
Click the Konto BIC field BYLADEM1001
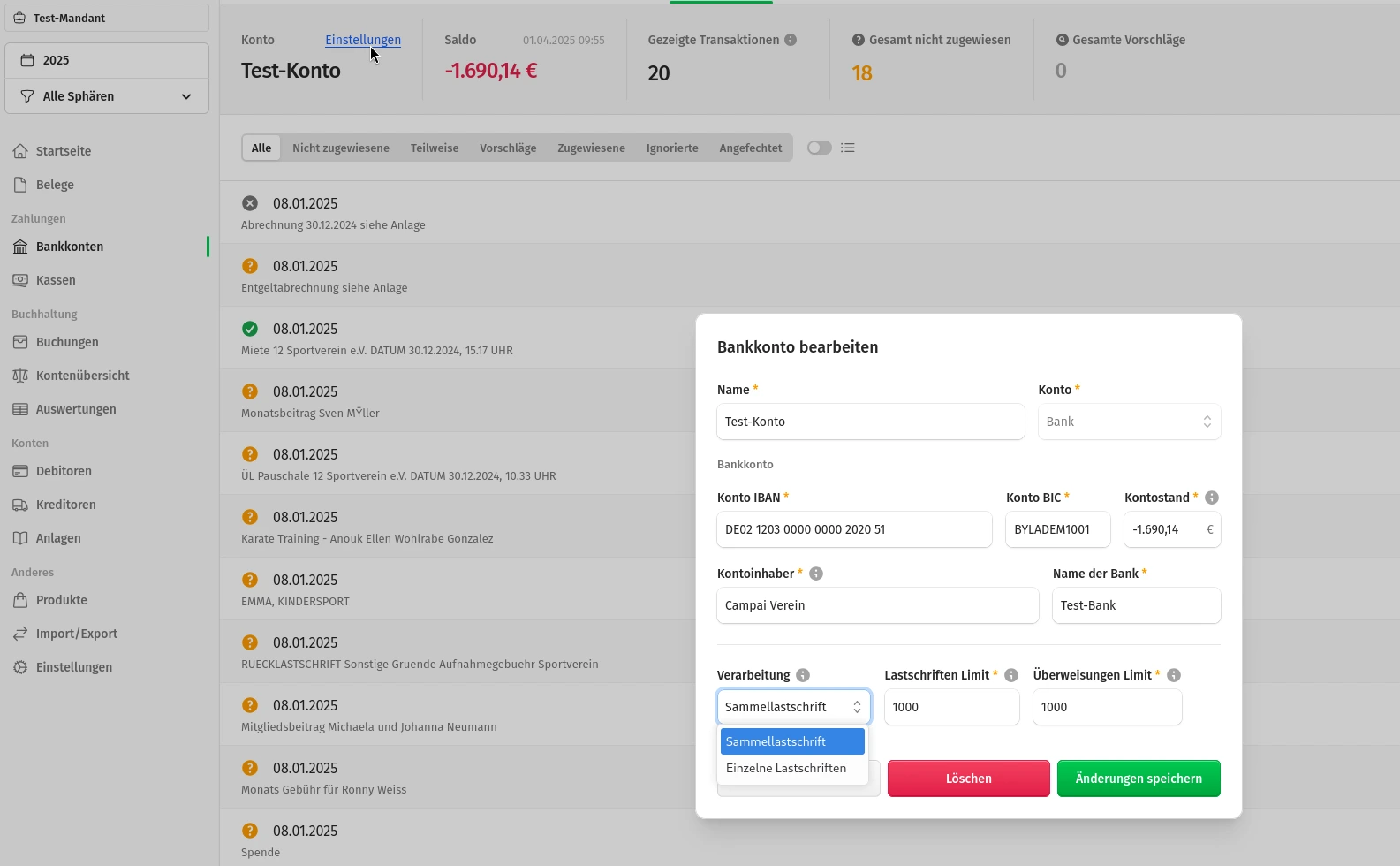click(x=1058, y=529)
